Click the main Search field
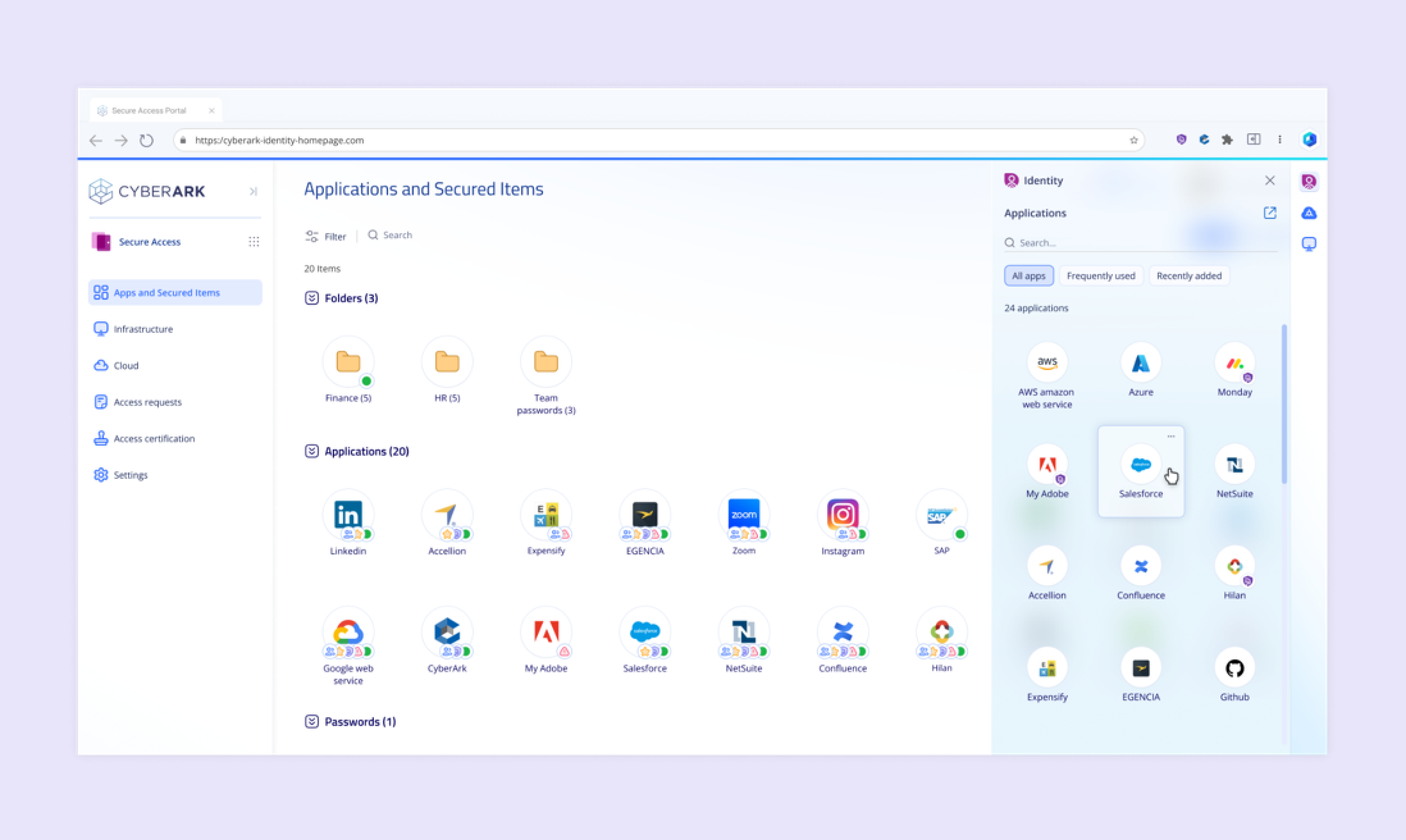Screen dimensions: 1406x840 390,235
